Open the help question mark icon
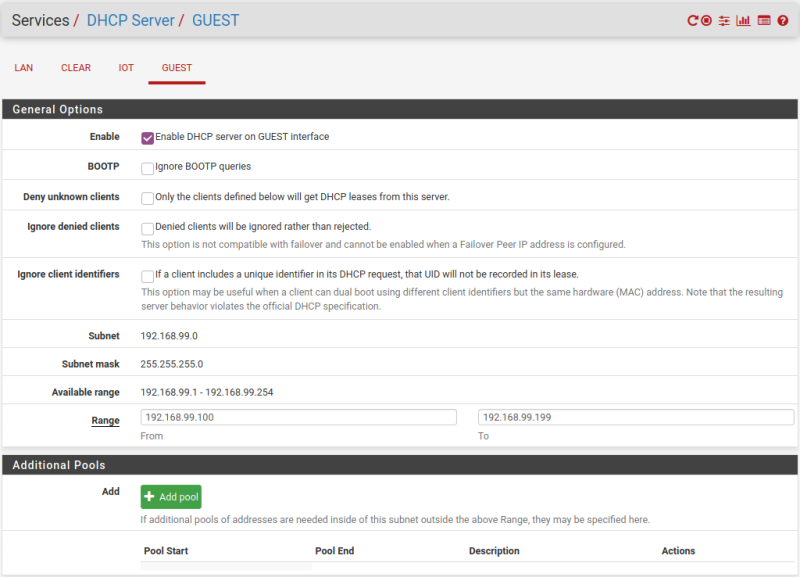The image size is (800, 577). [x=783, y=20]
